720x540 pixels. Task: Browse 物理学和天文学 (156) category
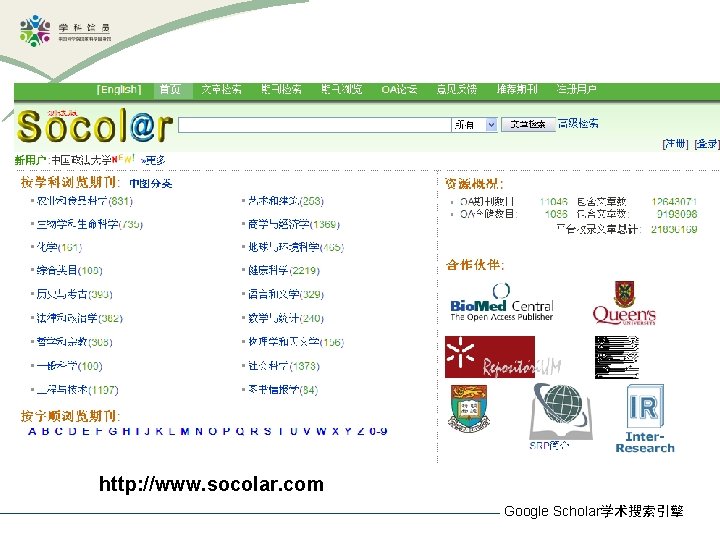[296, 342]
